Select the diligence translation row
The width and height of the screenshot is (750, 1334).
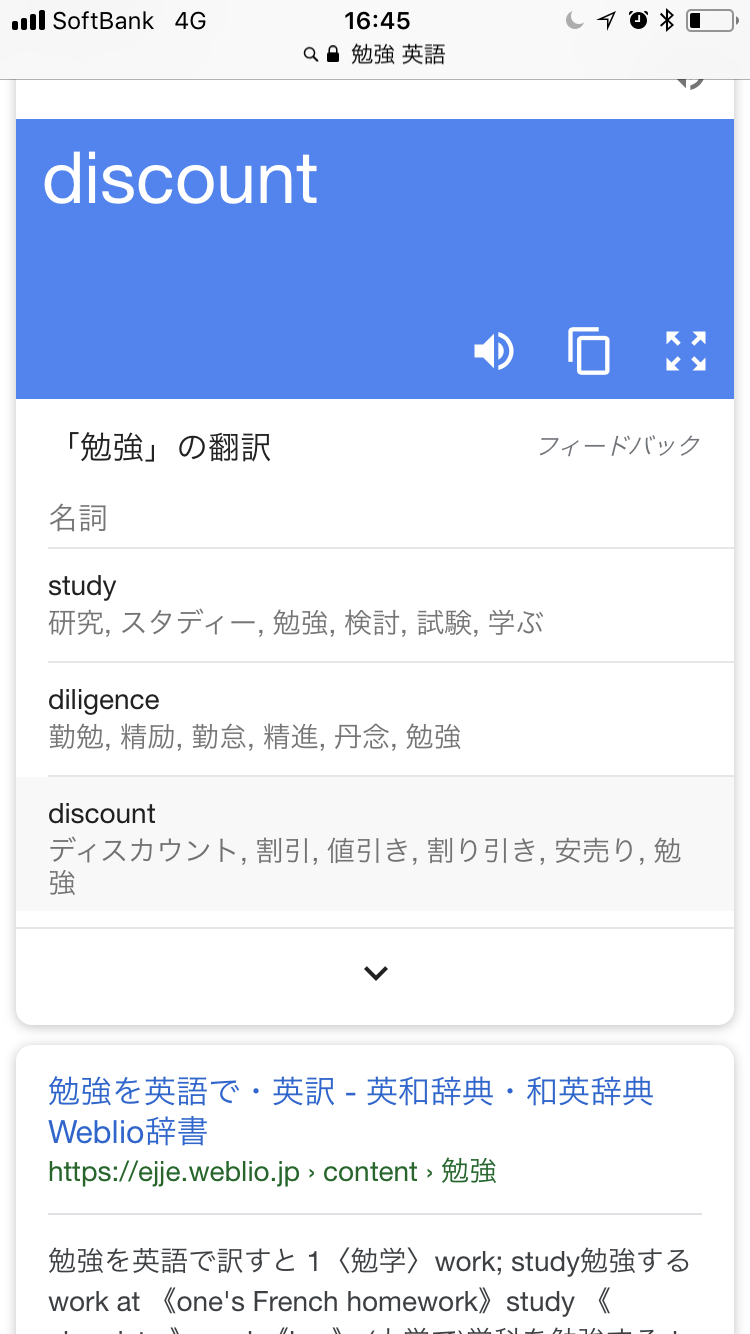375,718
